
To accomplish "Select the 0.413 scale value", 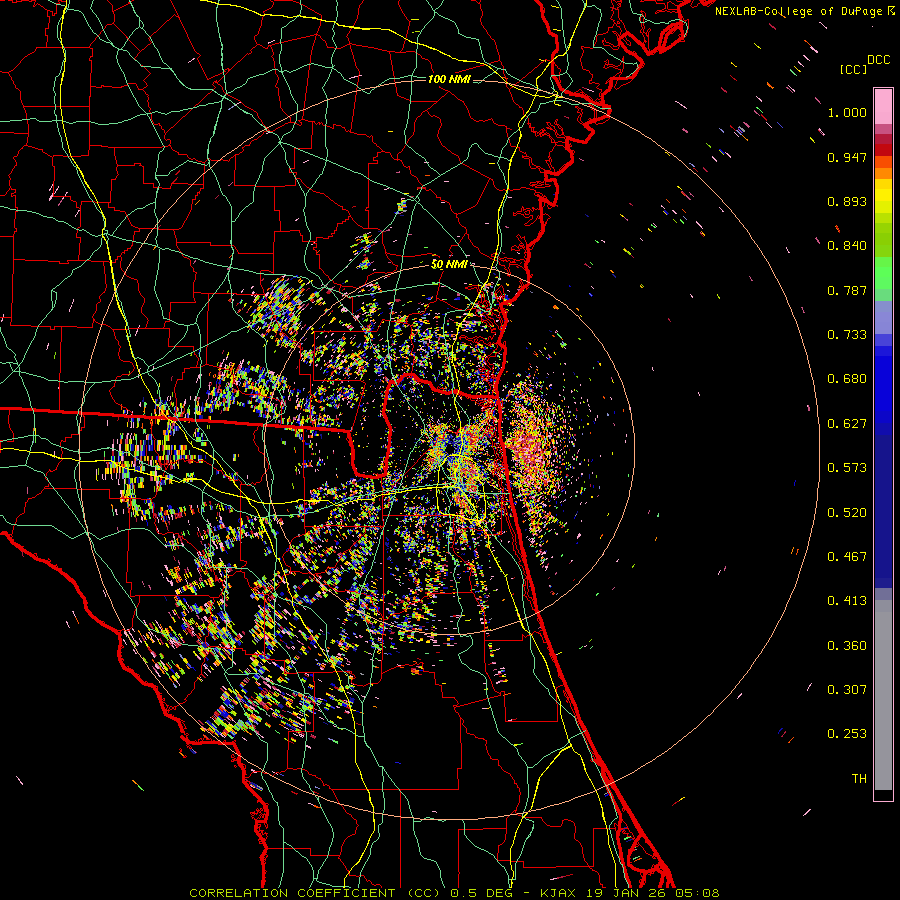I will [x=847, y=601].
